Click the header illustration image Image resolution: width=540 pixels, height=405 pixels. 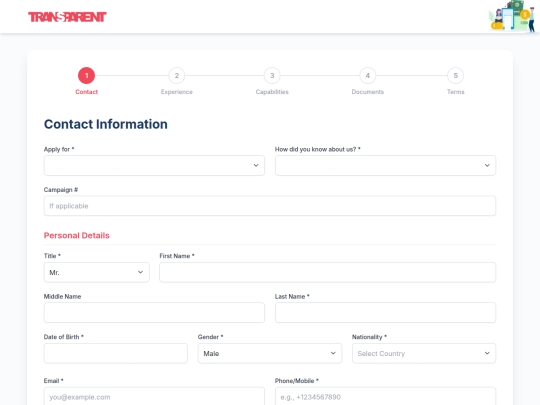[x=513, y=16]
